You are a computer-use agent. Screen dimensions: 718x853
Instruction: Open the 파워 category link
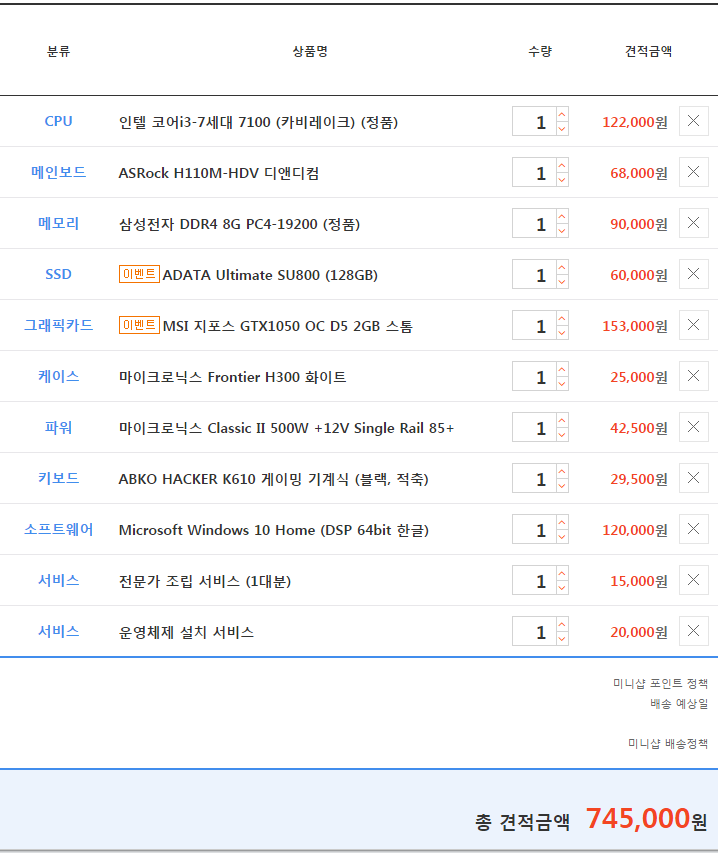pyautogui.click(x=58, y=428)
